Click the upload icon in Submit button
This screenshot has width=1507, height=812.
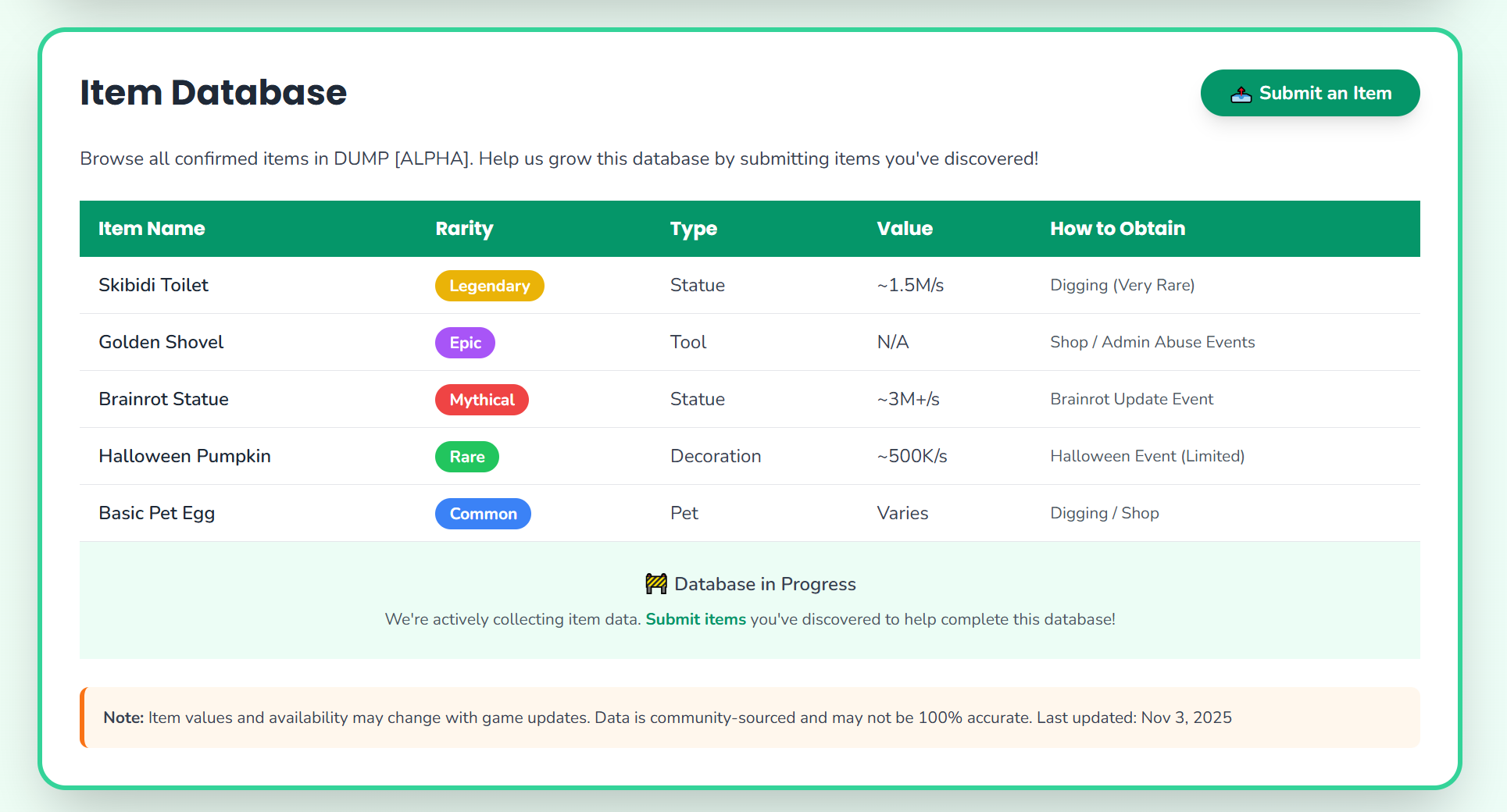click(1241, 94)
